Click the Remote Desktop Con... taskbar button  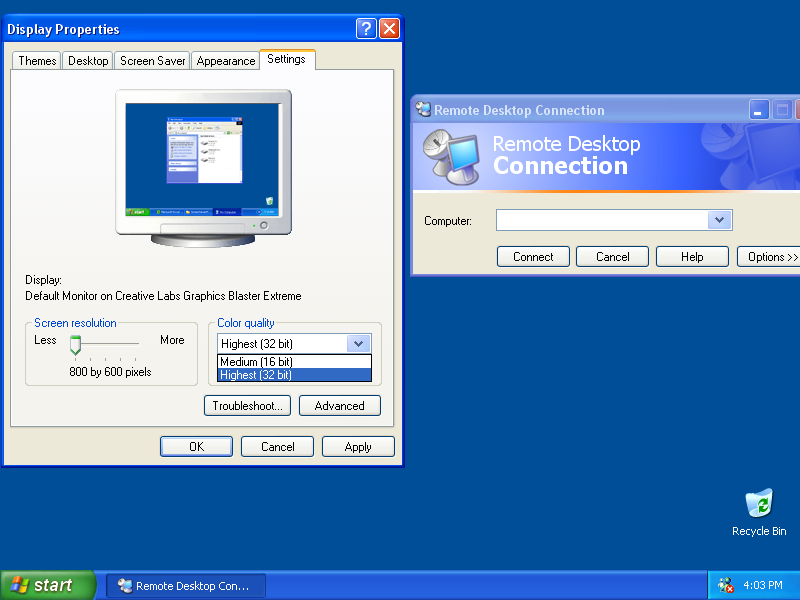click(186, 586)
